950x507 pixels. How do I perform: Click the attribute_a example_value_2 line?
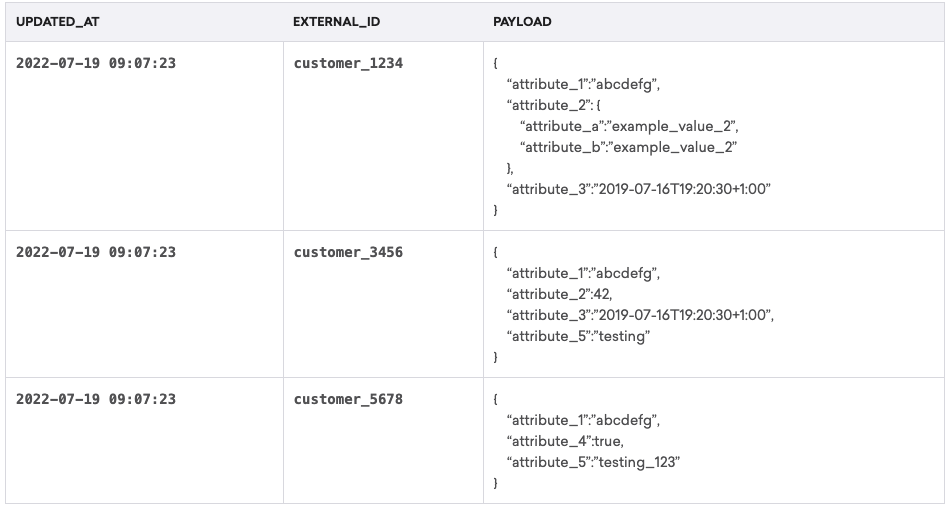coord(629,126)
